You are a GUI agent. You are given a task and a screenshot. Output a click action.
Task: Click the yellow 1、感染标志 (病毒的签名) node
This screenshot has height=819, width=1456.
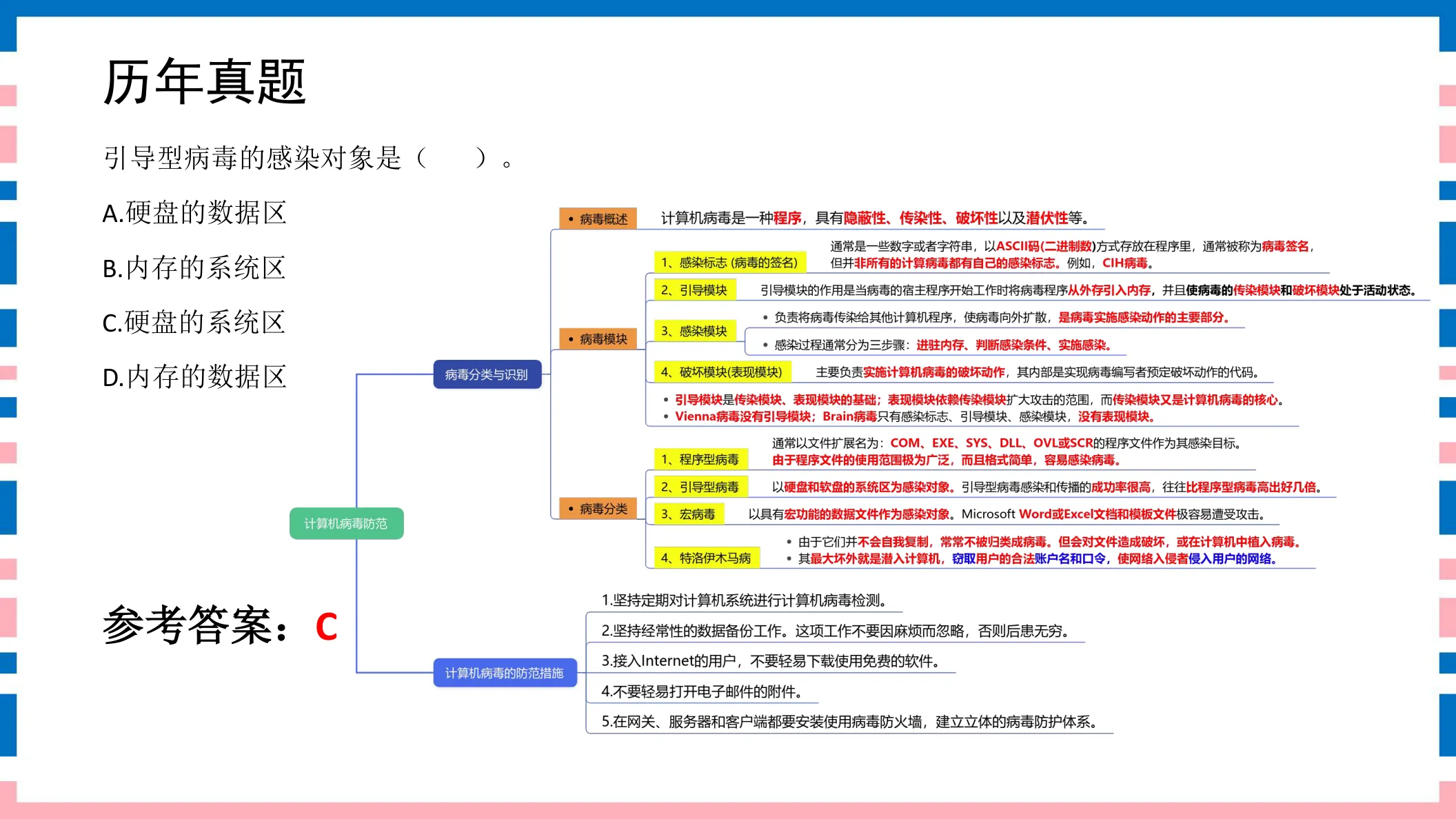tap(729, 263)
